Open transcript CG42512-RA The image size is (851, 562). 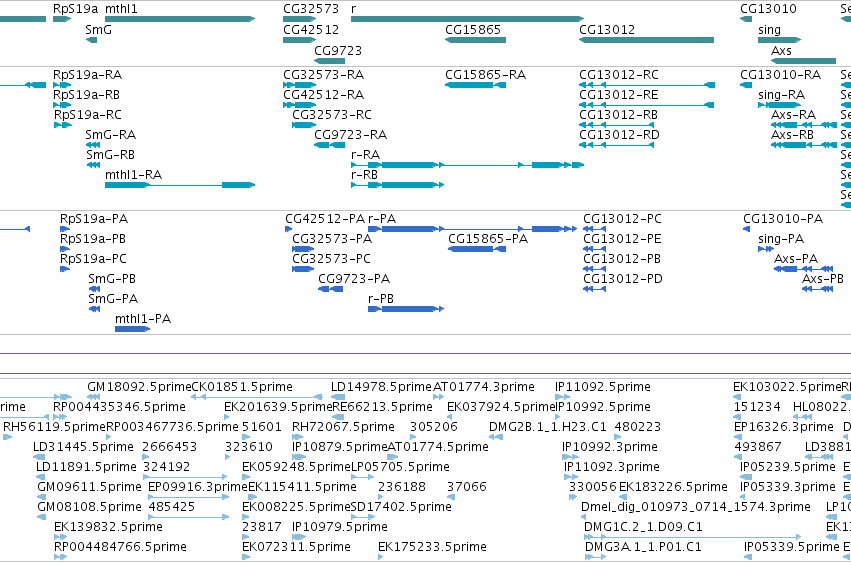point(300,105)
